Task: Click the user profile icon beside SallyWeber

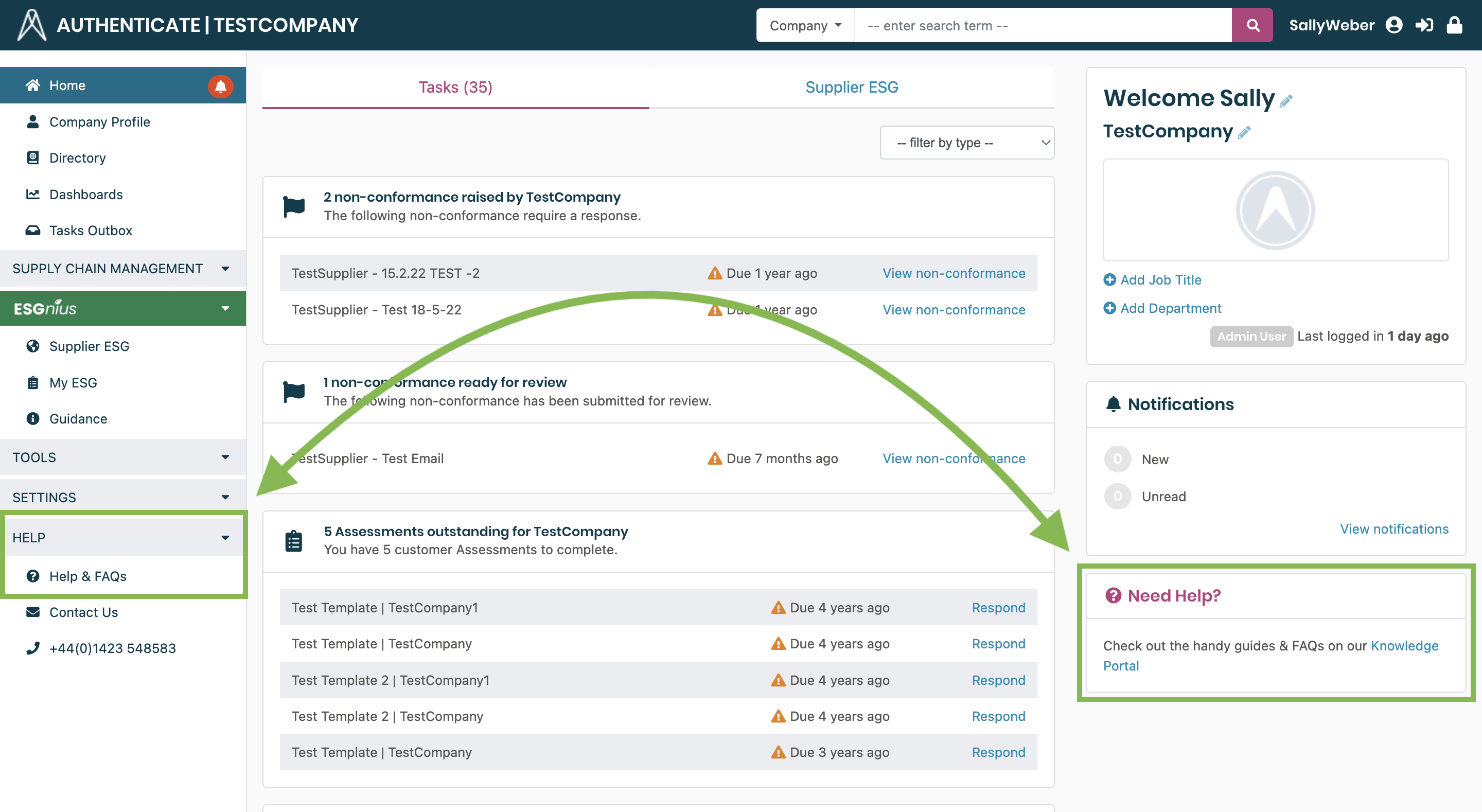Action: (x=1394, y=25)
